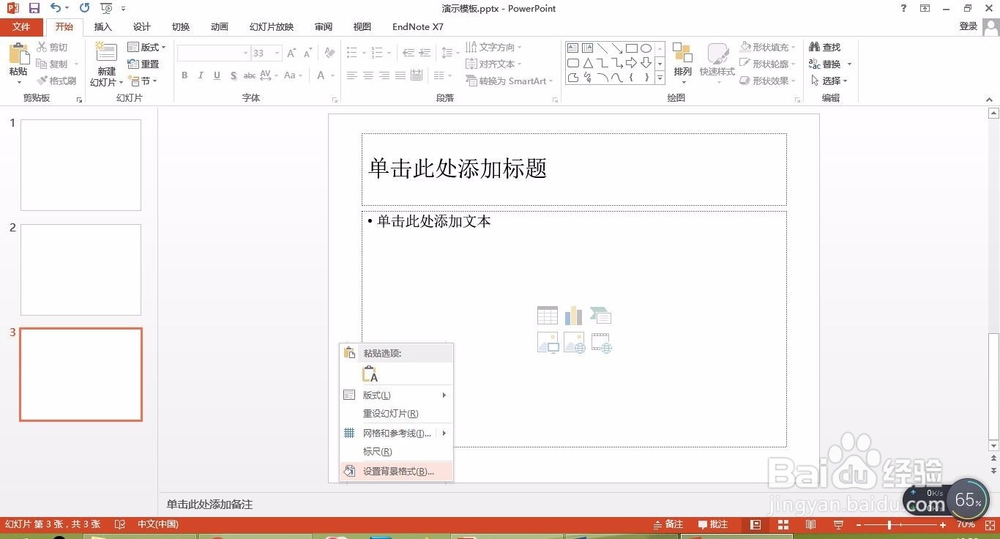
Task: Click Notes (备注) button in status bar
Action: [x=668, y=524]
